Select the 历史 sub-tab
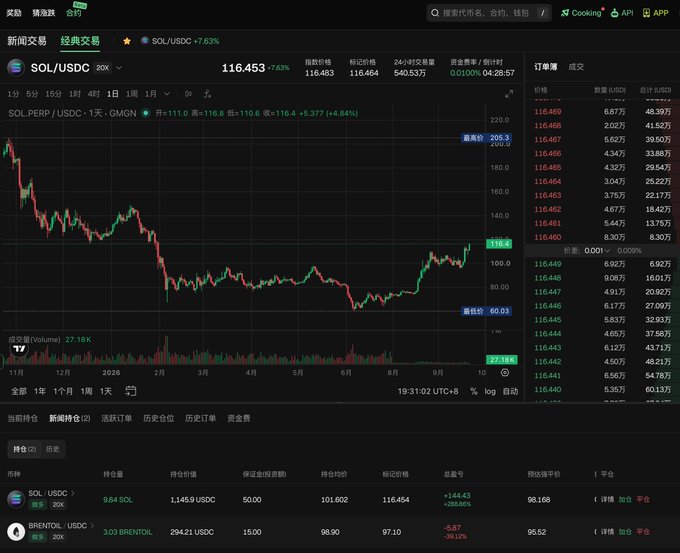The image size is (680, 553). click(52, 449)
